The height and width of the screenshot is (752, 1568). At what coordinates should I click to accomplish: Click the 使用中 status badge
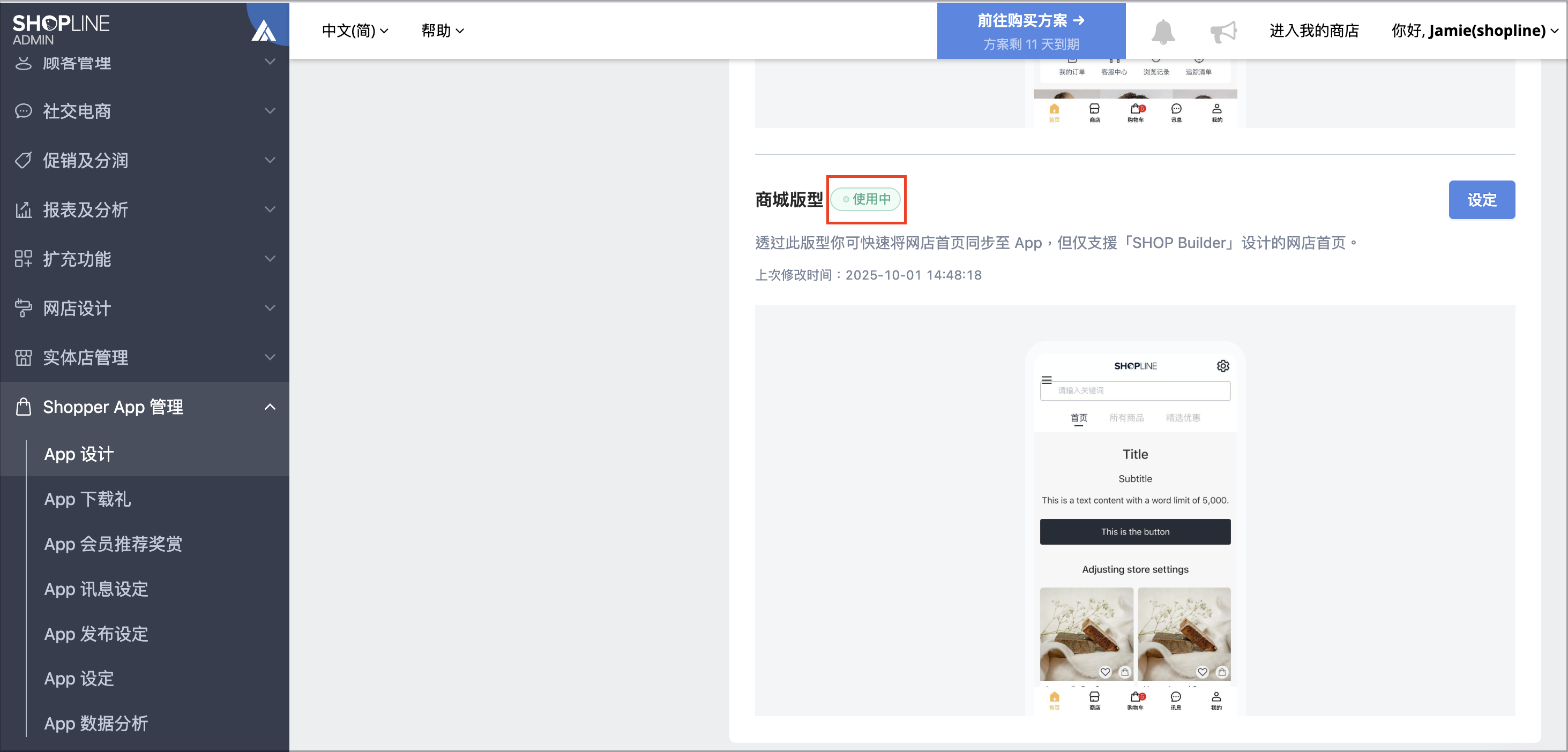click(x=865, y=200)
